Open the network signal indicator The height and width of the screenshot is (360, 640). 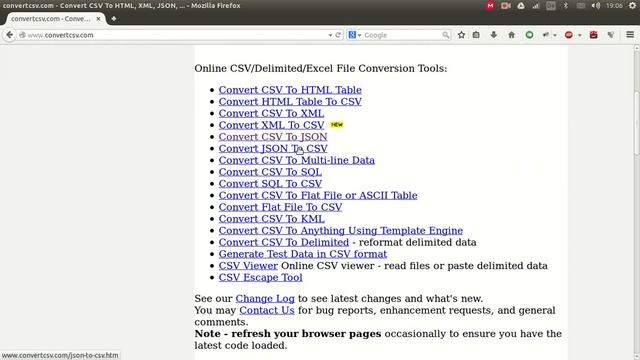tap(536, 6)
